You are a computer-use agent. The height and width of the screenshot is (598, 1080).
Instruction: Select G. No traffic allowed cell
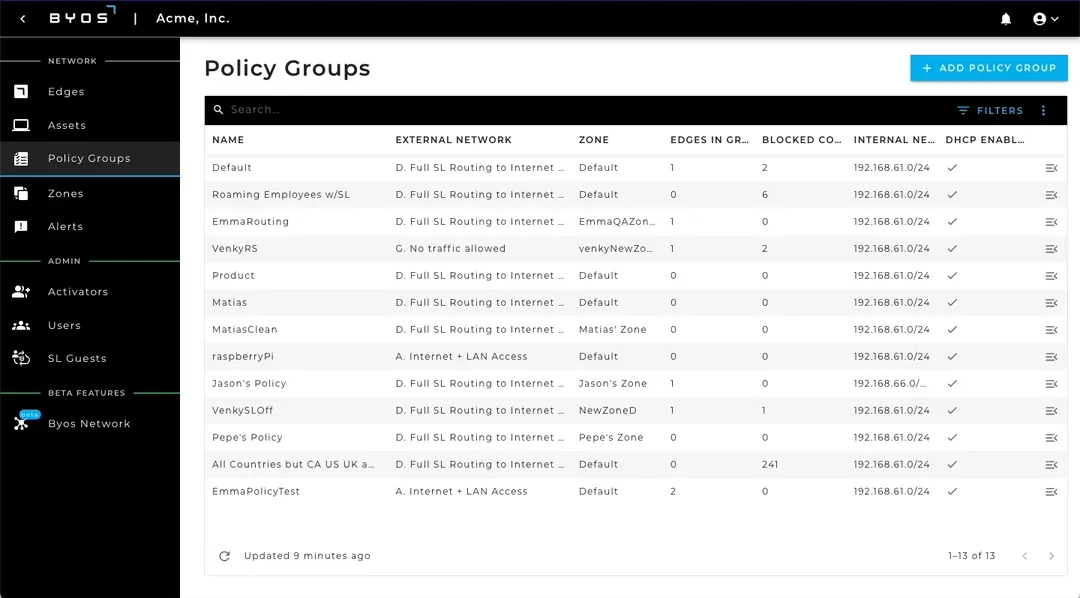[450, 249]
